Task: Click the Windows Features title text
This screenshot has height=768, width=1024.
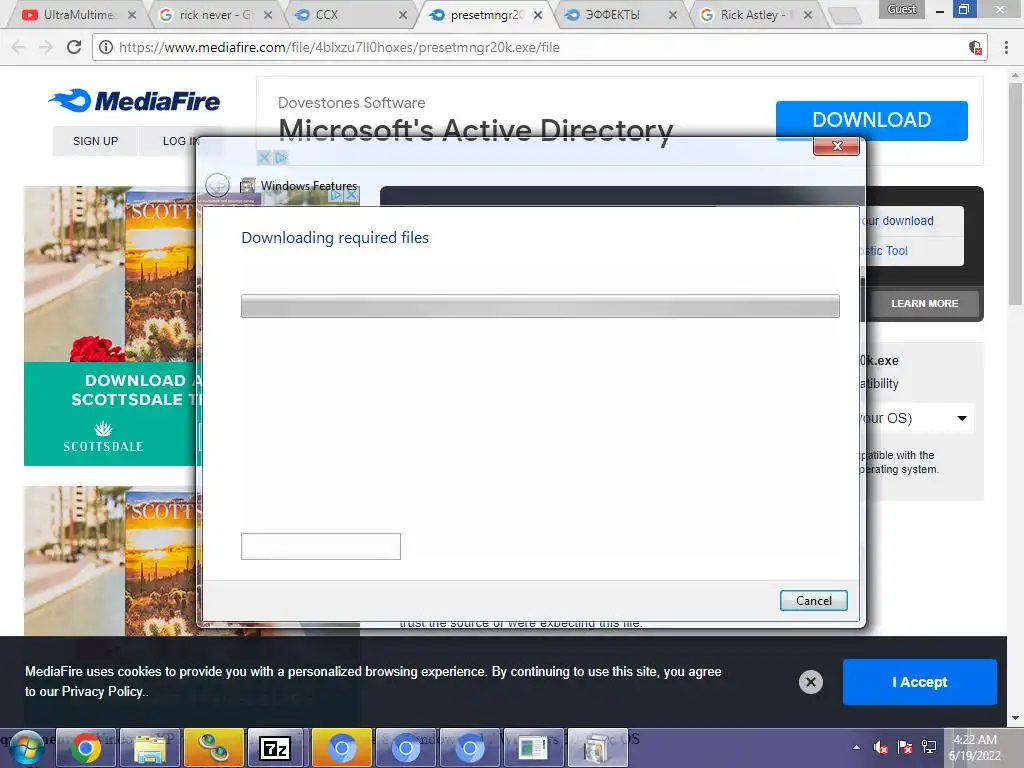Action: [x=309, y=185]
